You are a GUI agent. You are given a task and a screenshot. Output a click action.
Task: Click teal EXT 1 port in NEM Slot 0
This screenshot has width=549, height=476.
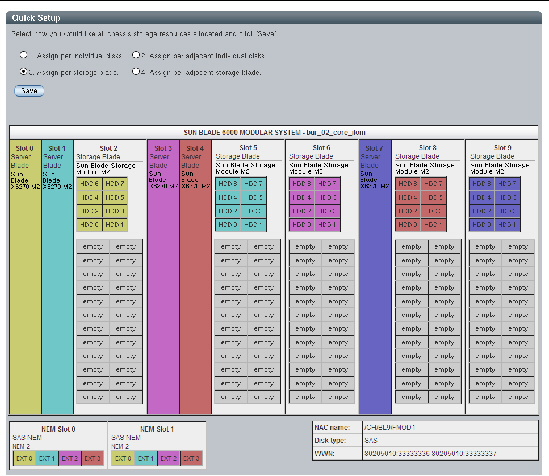[47, 458]
